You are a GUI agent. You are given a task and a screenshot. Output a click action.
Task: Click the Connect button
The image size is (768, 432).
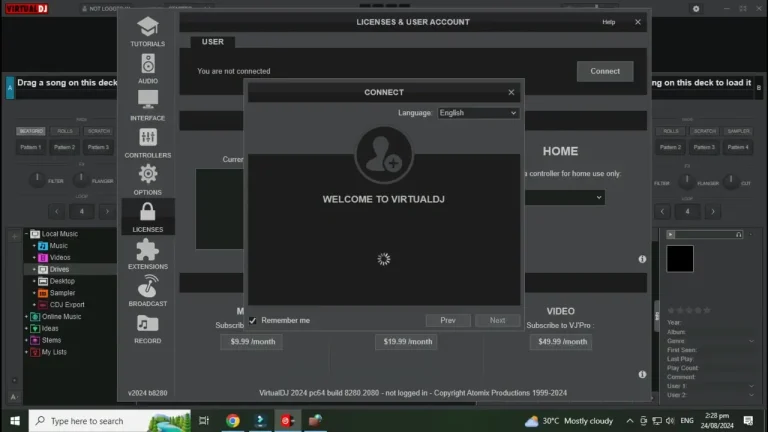pos(605,71)
